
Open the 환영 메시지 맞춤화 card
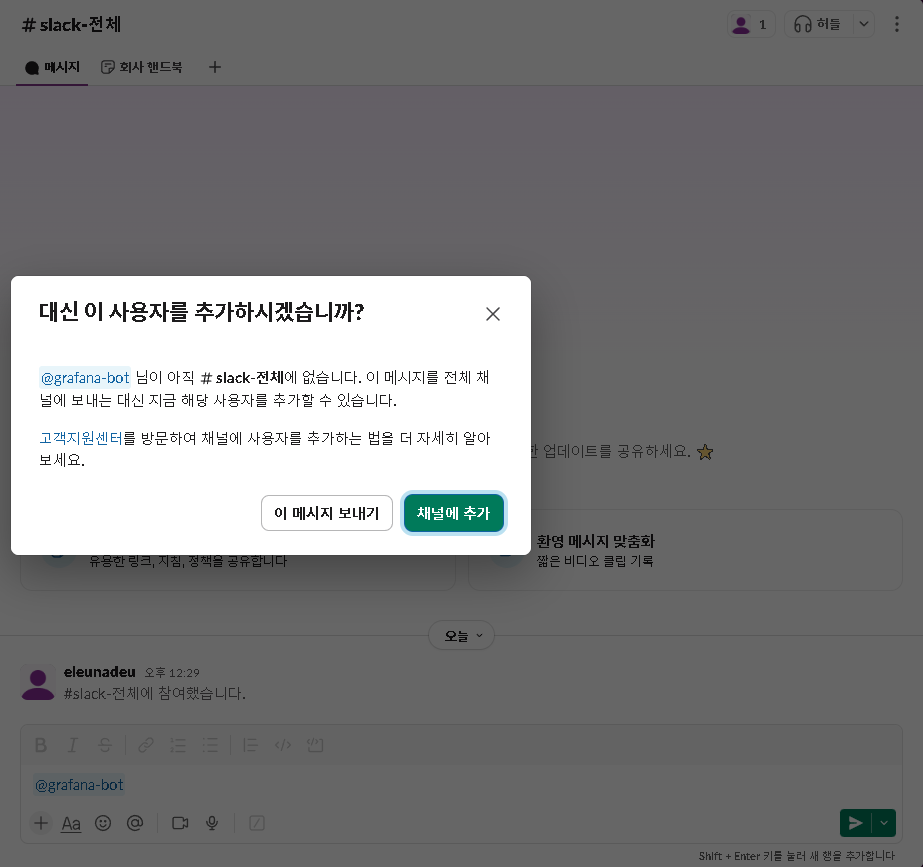[685, 550]
